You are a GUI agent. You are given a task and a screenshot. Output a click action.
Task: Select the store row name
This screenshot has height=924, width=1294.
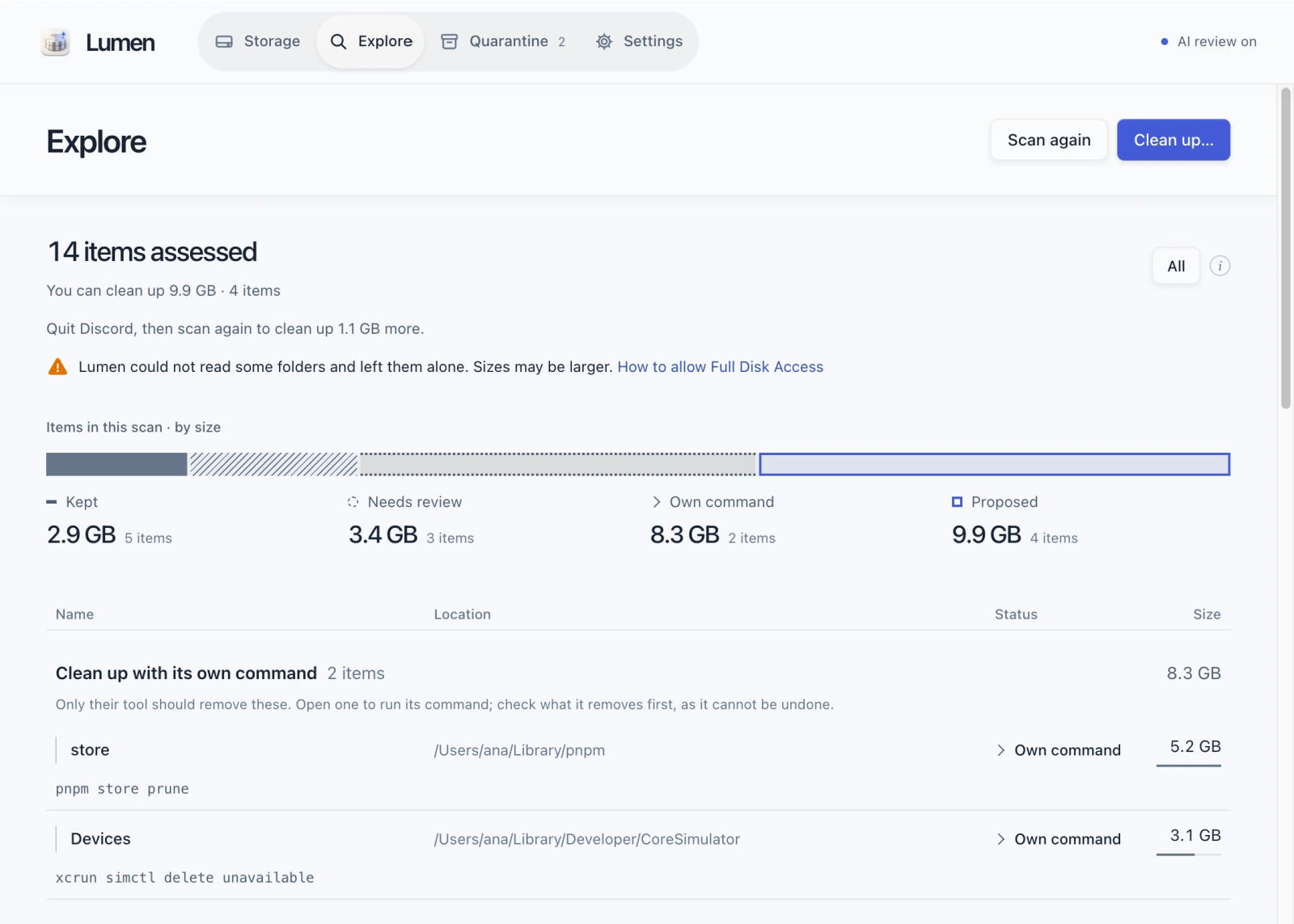(90, 750)
